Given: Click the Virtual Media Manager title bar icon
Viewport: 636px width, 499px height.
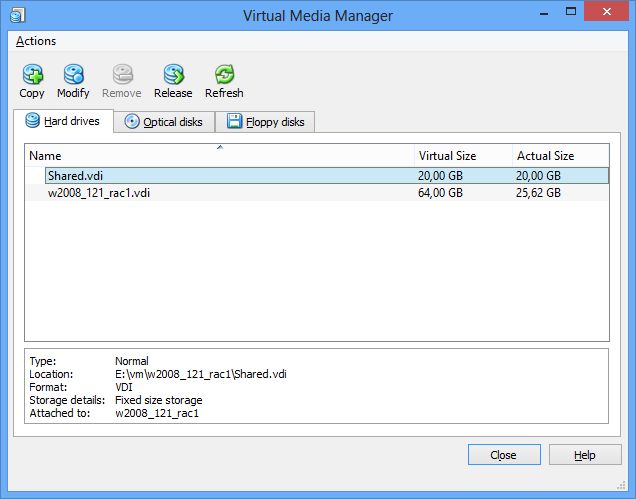Looking at the screenshot, I should click(17, 16).
